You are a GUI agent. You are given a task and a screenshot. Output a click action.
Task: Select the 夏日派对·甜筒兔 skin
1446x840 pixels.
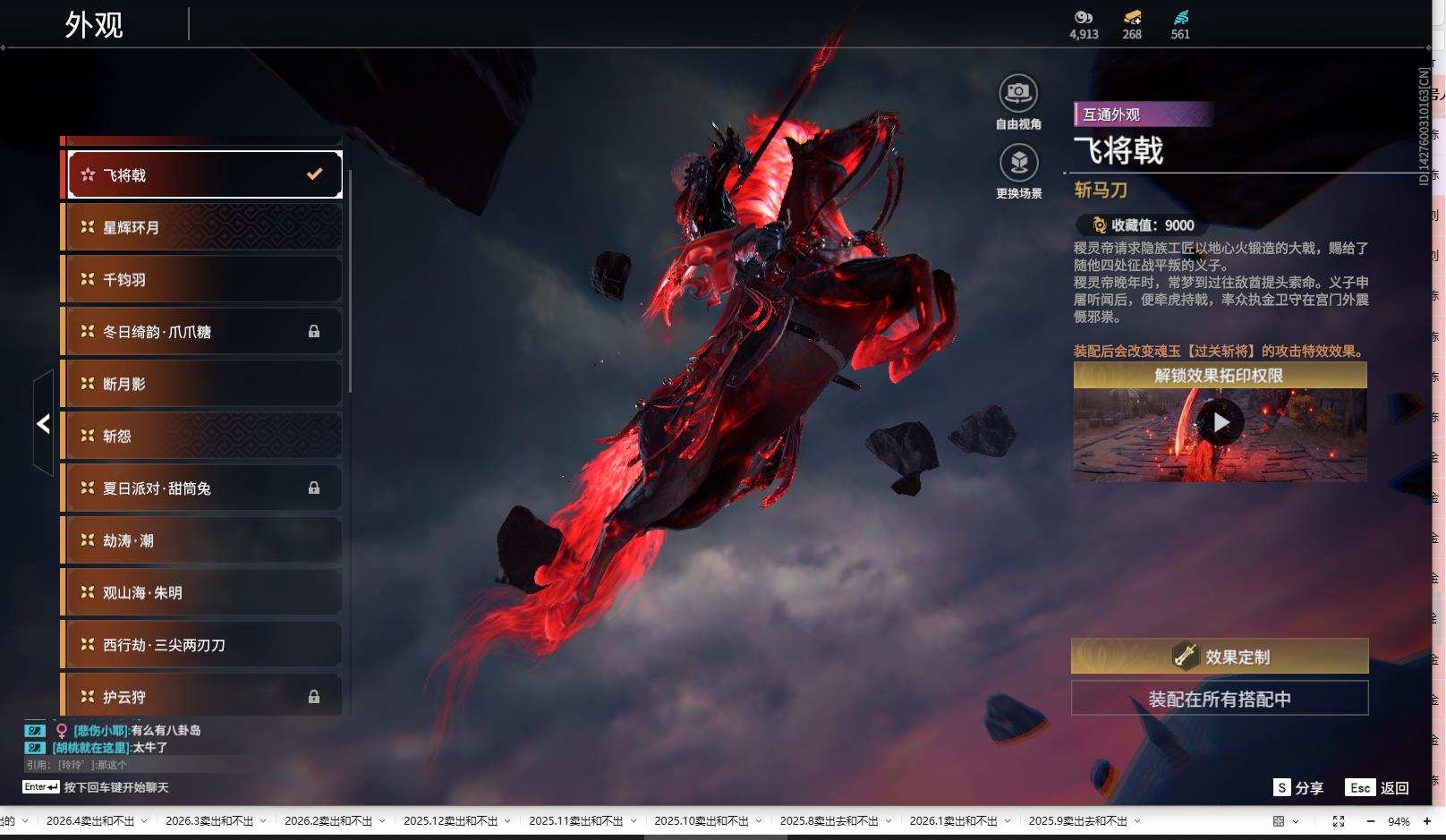pyautogui.click(x=202, y=488)
